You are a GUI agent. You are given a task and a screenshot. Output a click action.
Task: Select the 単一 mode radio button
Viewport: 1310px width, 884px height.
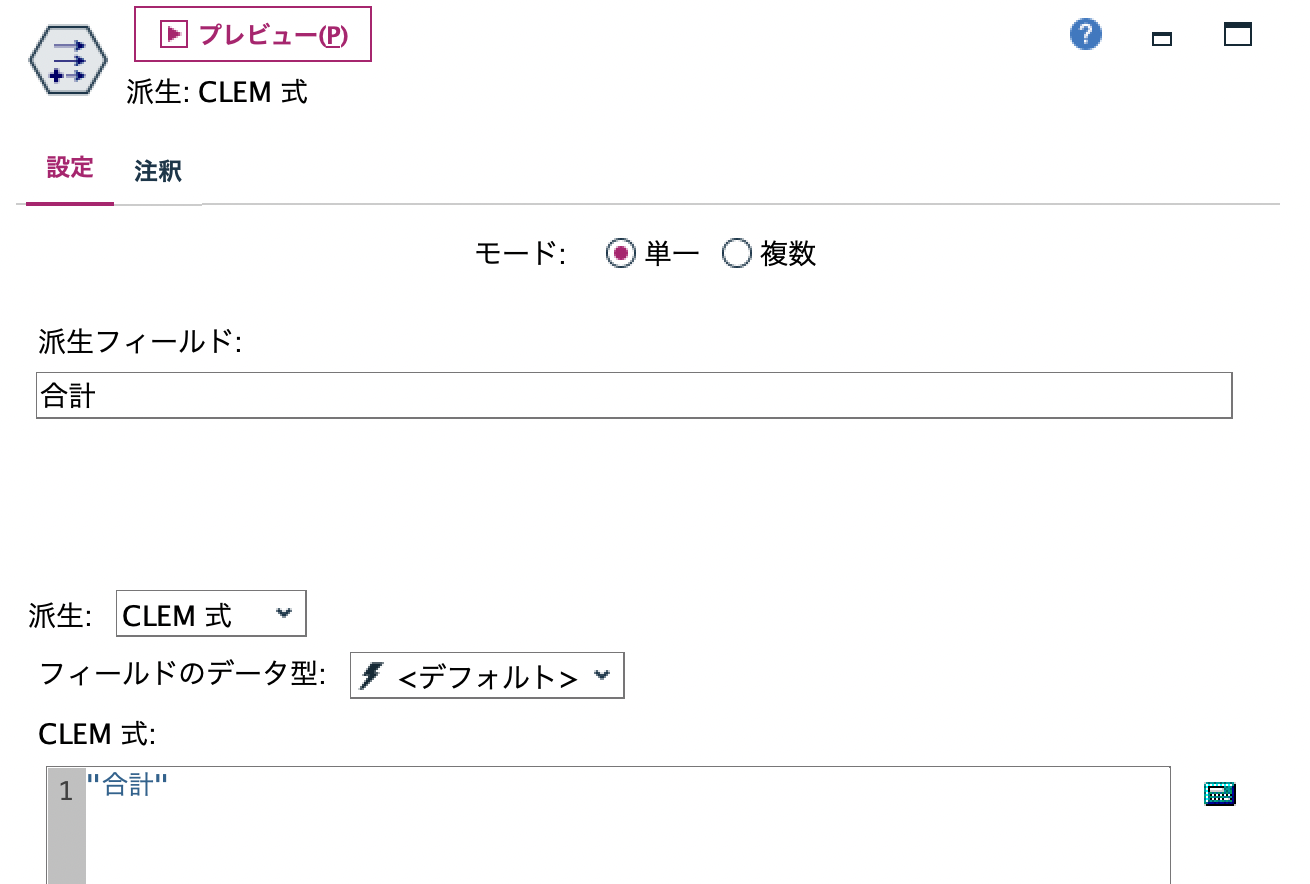(621, 253)
